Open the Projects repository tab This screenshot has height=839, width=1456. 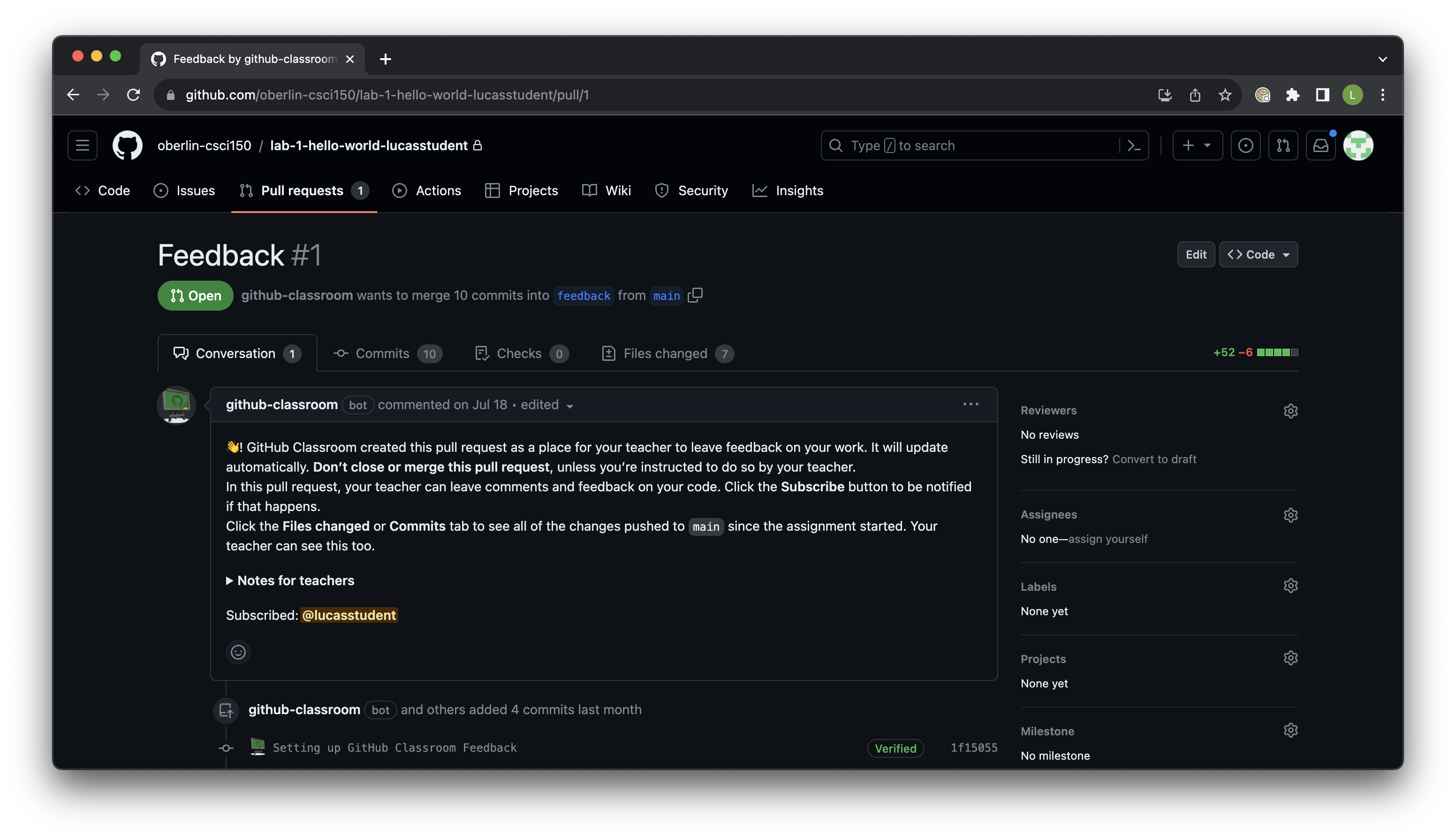tap(521, 190)
